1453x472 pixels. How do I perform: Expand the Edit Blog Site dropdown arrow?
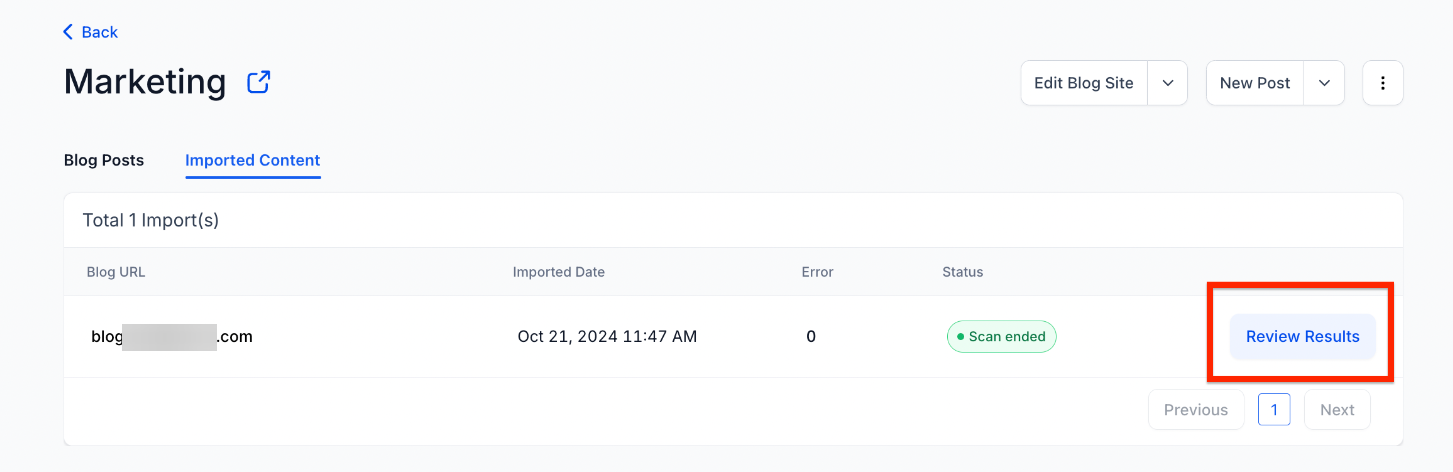pos(1167,83)
